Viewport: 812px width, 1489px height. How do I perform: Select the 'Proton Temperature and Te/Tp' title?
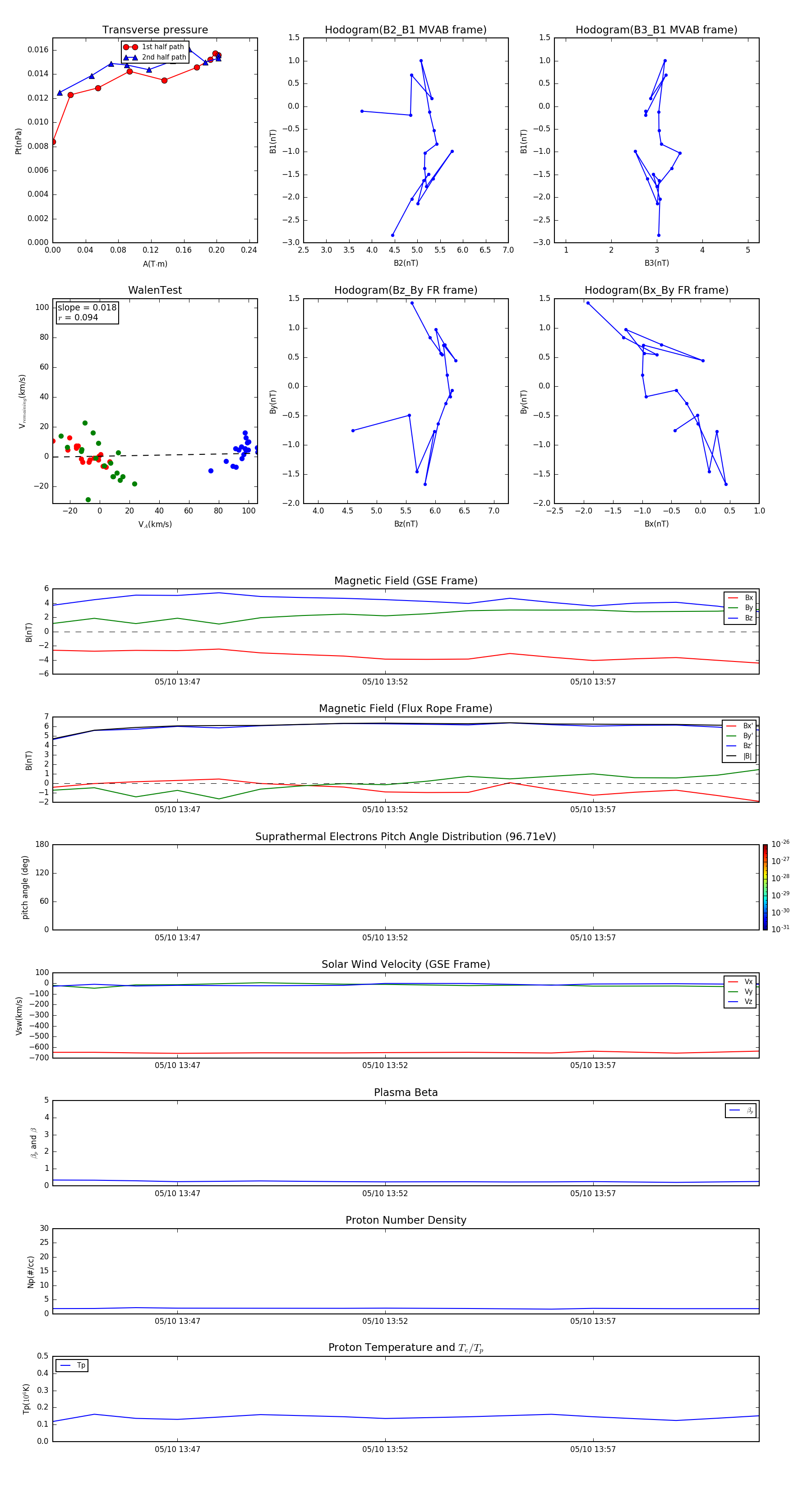(x=406, y=1348)
